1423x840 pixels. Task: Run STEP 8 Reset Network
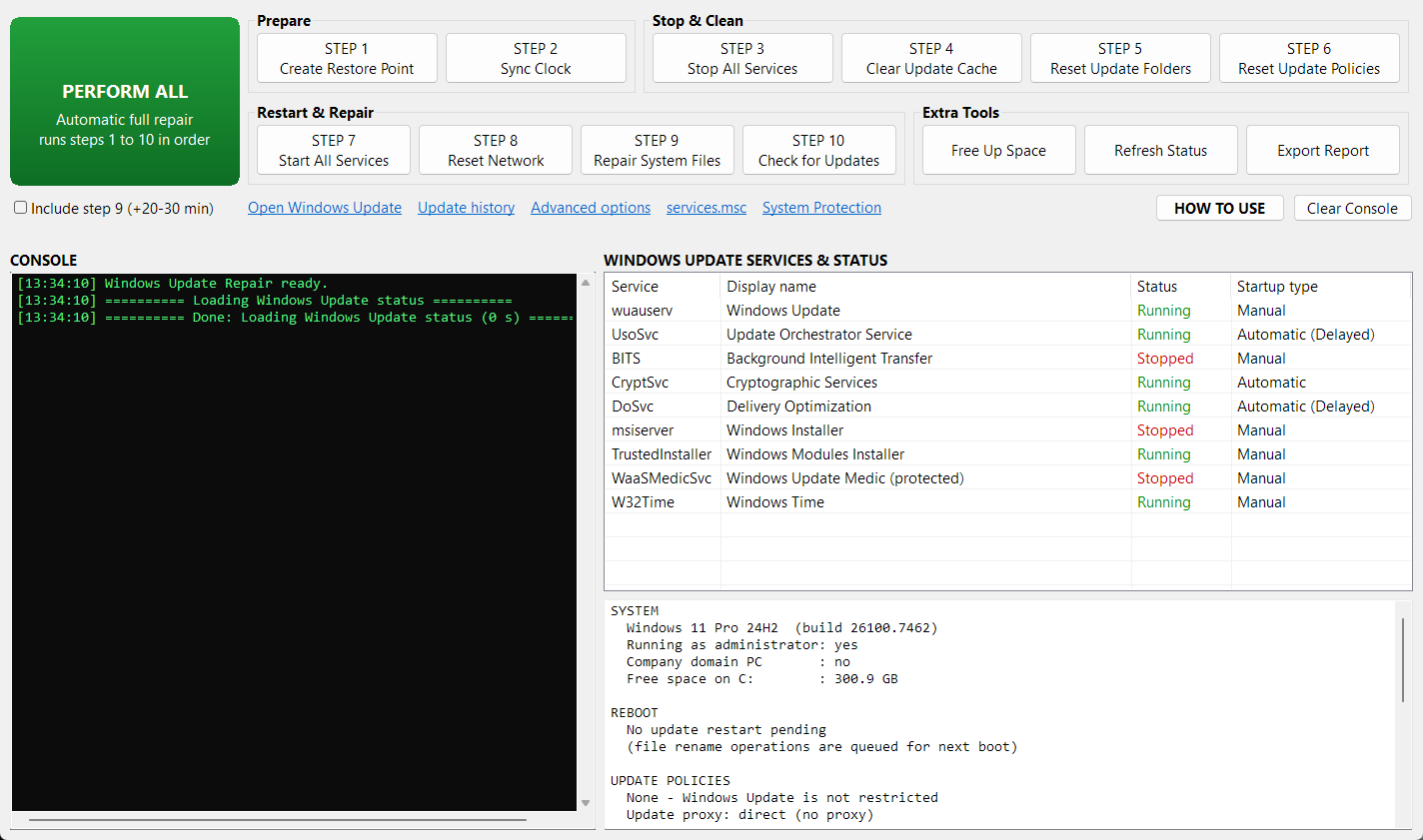[496, 150]
